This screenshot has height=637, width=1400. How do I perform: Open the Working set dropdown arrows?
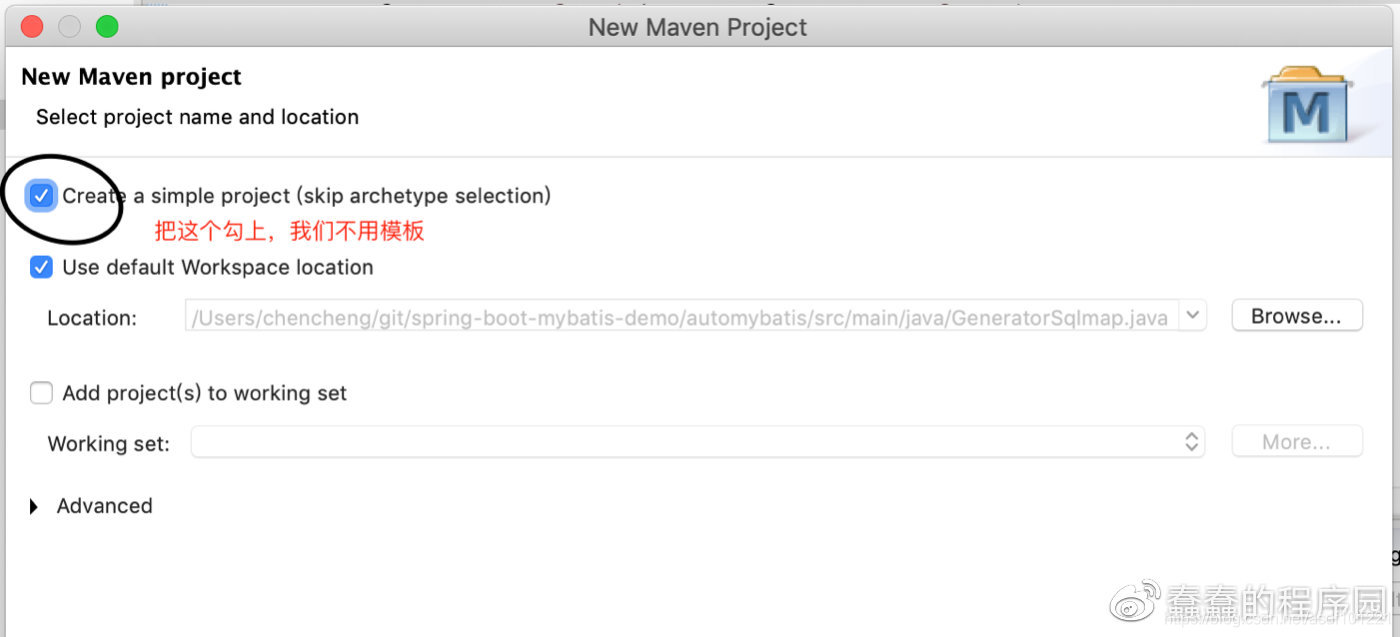tap(1192, 442)
